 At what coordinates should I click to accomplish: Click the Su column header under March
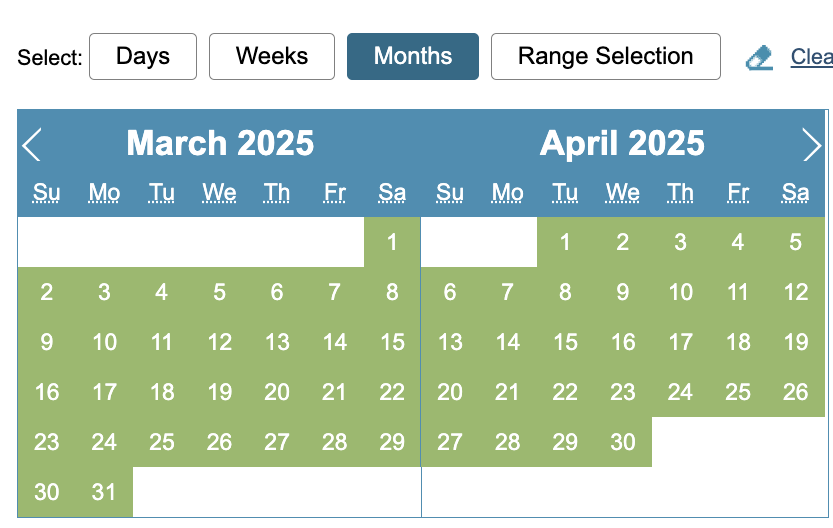(x=46, y=193)
